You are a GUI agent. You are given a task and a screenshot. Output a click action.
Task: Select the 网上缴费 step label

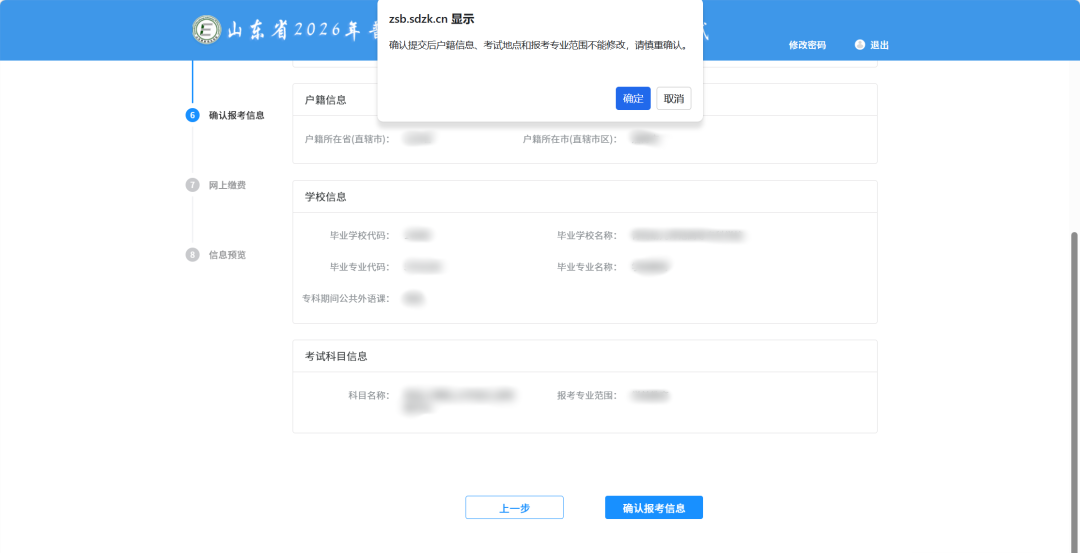coord(227,185)
